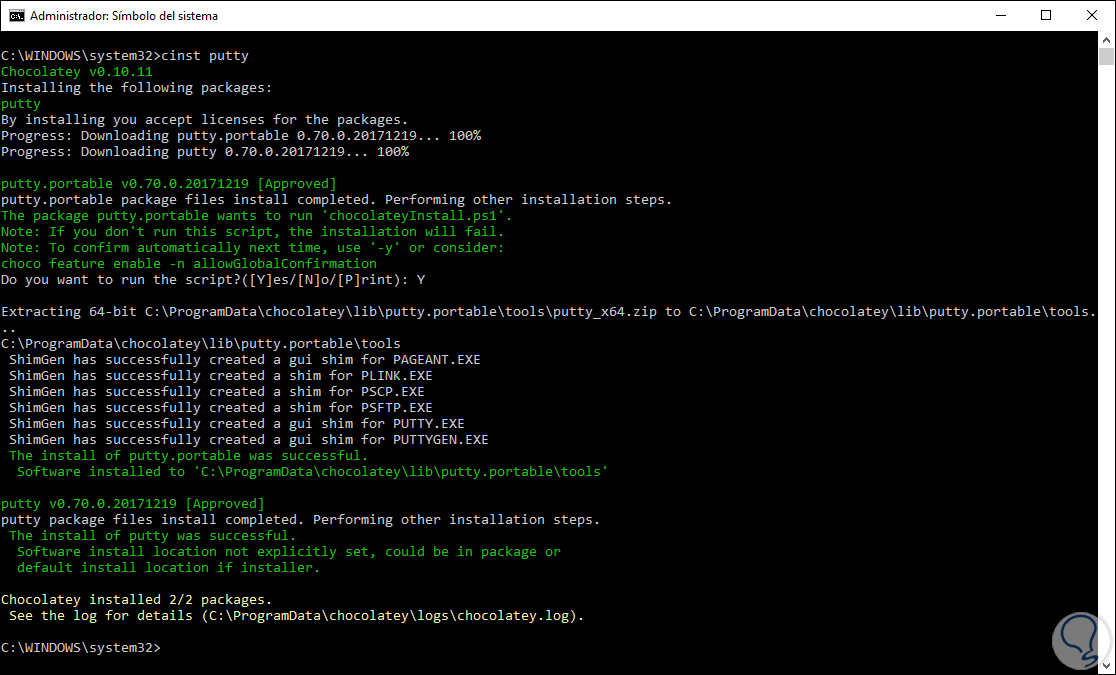Click the 'wants to run chocolateyInstall.ps1' line
This screenshot has width=1116, height=675.
pos(257,216)
